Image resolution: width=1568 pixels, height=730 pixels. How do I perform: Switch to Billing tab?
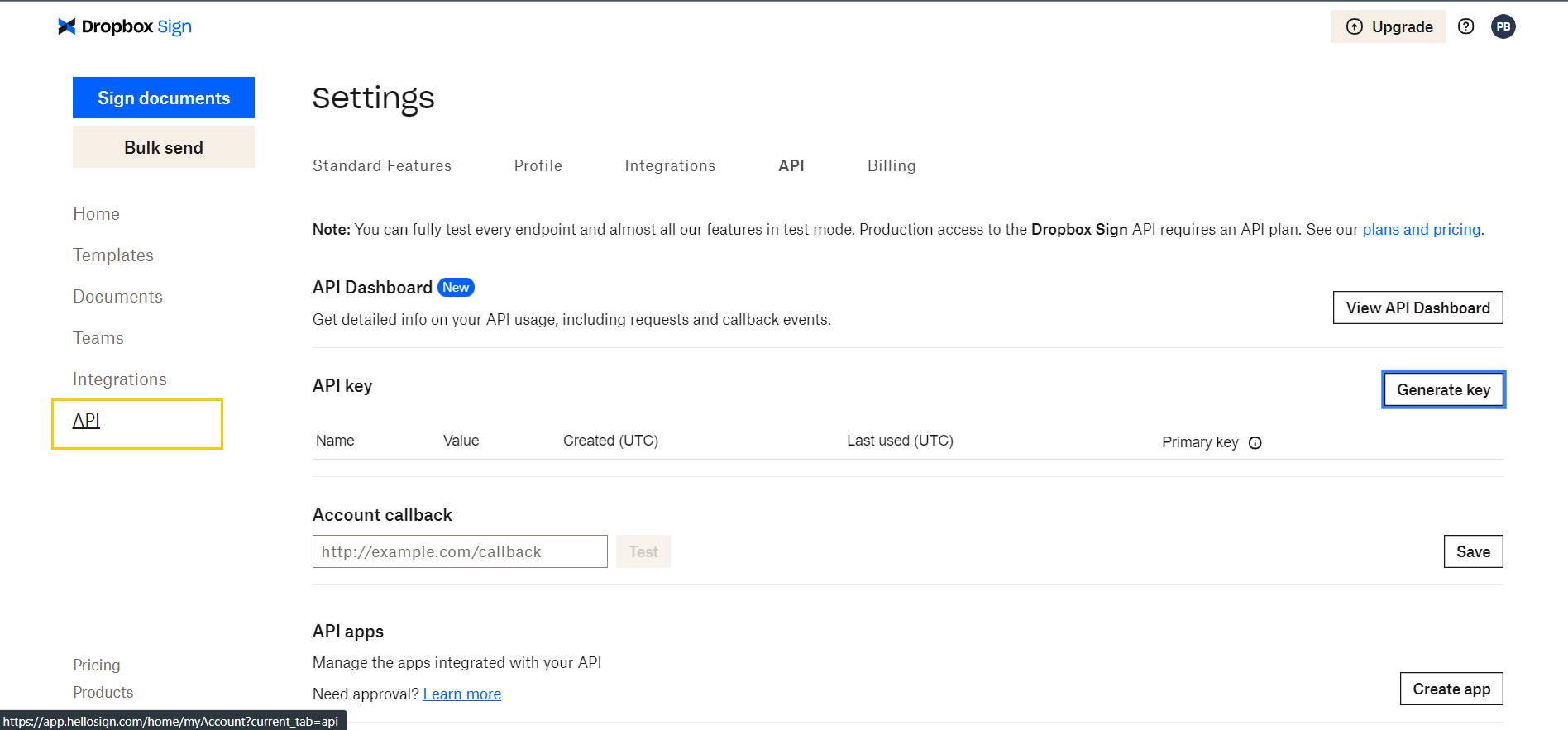892,165
